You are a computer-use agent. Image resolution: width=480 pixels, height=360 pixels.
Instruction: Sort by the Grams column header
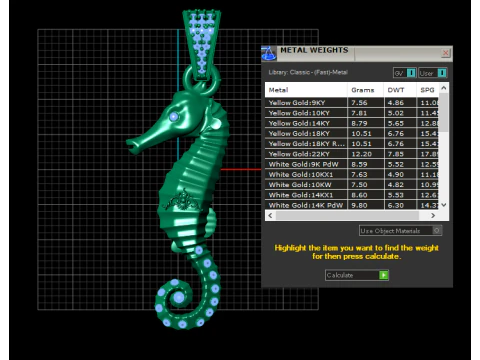click(365, 90)
